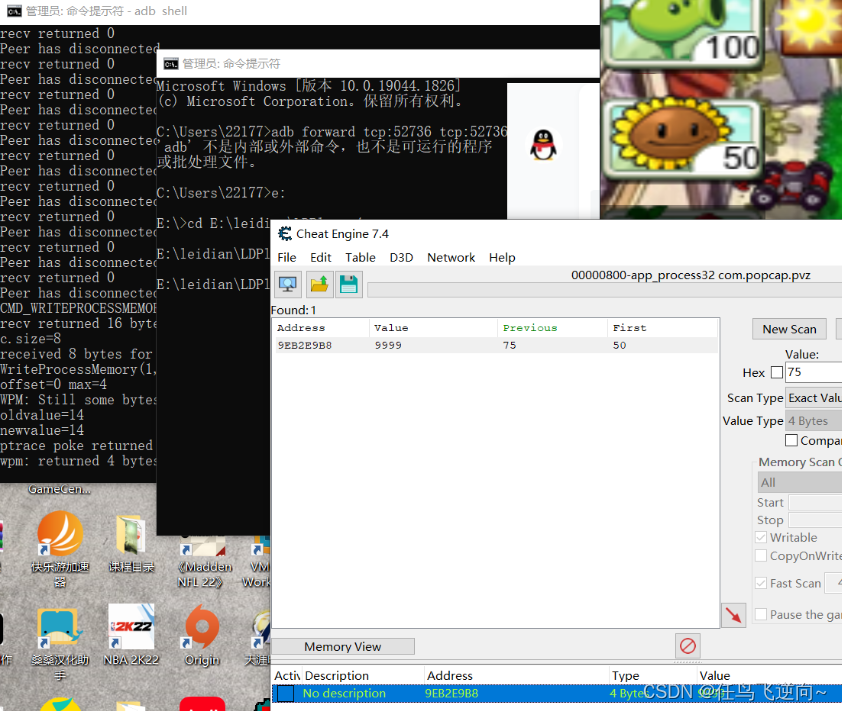This screenshot has width=842, height=711.
Task: Open the Scan Type dropdown
Action: 814,398
